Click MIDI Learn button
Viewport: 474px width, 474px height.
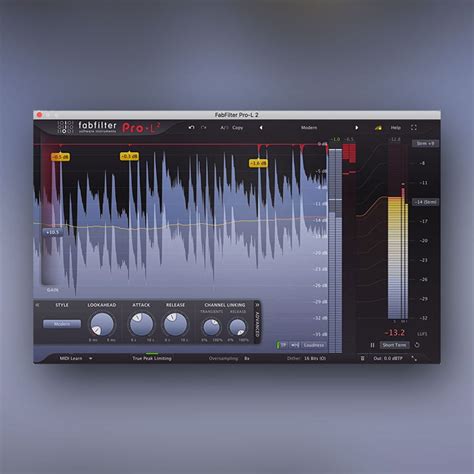[x=71, y=358]
